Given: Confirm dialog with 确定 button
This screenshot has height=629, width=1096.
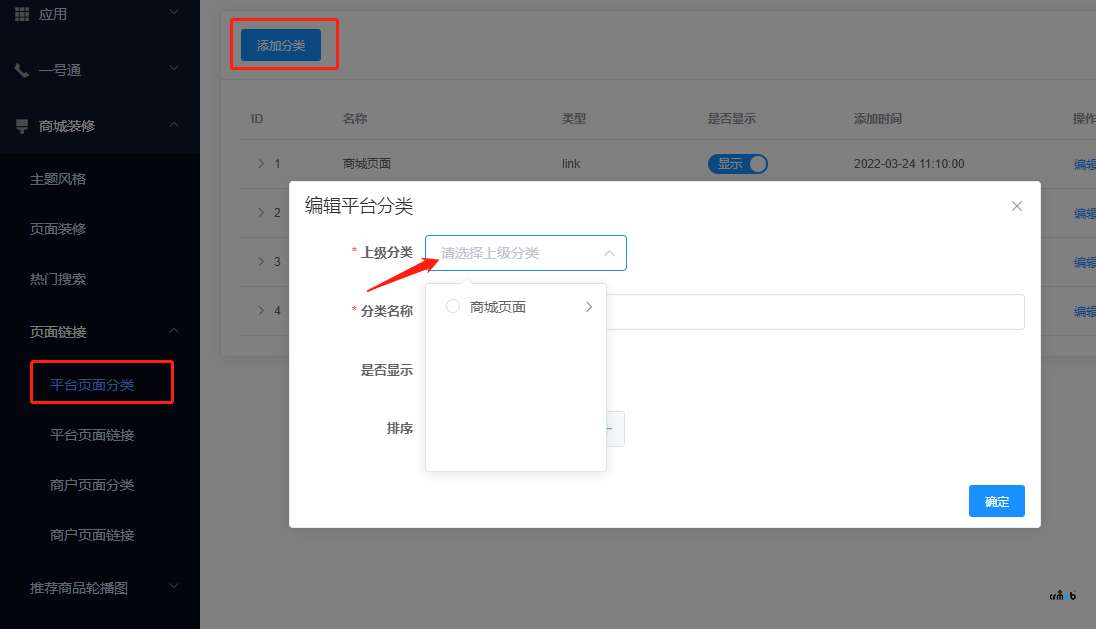Looking at the screenshot, I should pyautogui.click(x=997, y=501).
